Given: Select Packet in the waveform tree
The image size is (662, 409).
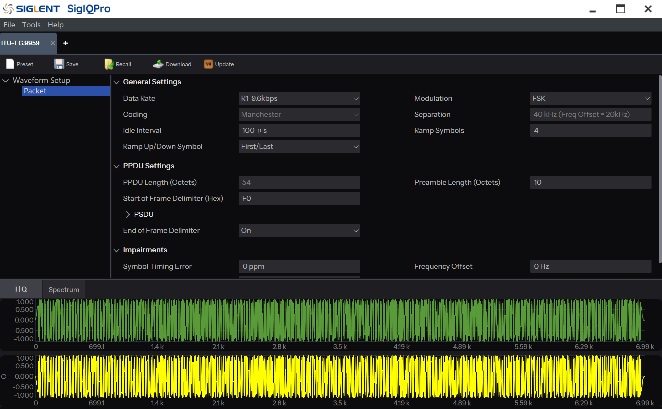Looking at the screenshot, I should pyautogui.click(x=35, y=91).
